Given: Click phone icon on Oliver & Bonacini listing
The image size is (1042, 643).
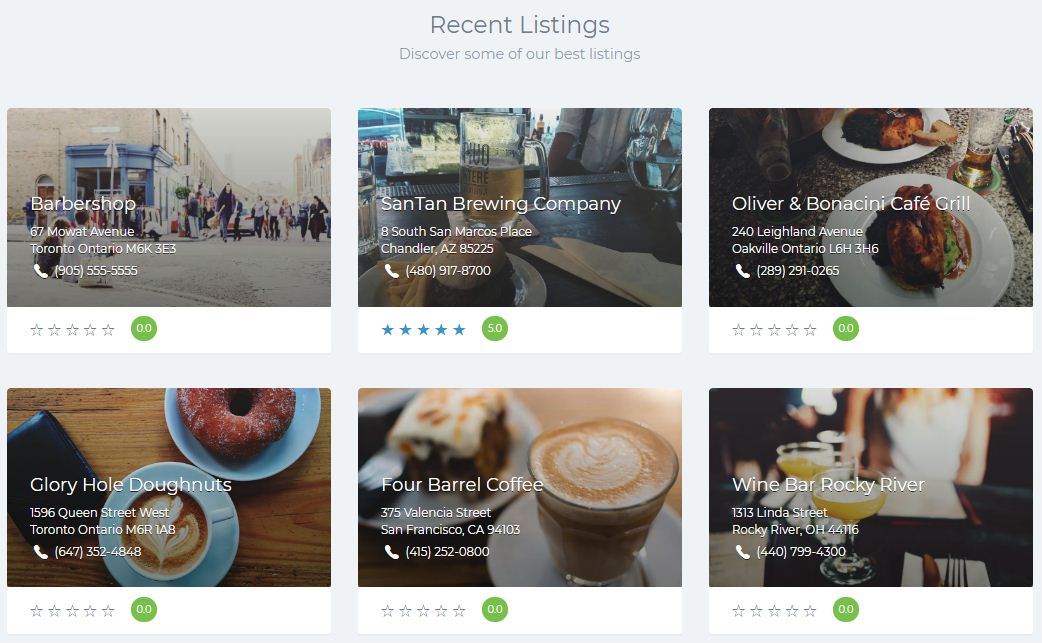Looking at the screenshot, I should point(743,271).
